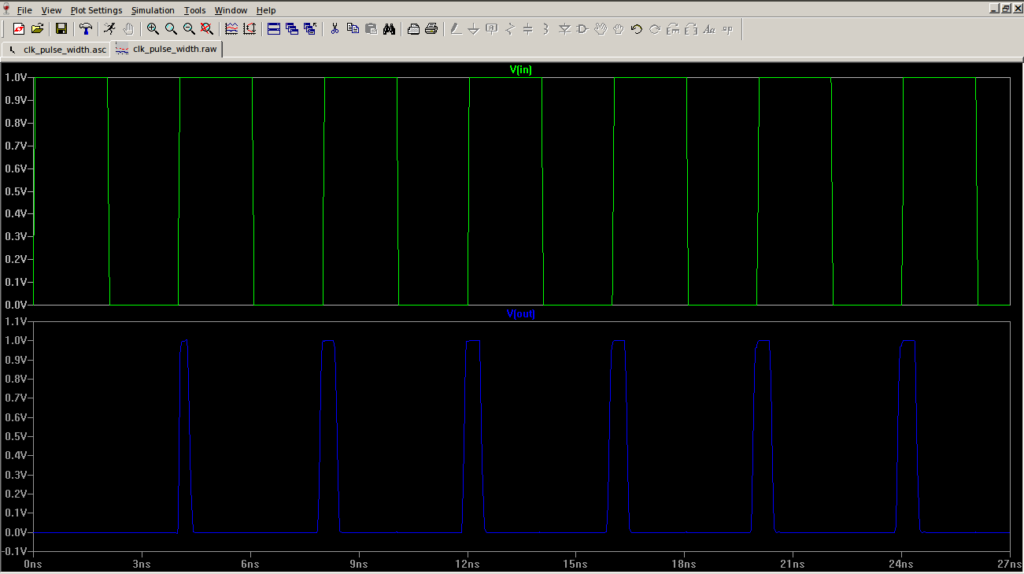Click the Inductor component icon
Screen dimensions: 1024x574
click(546, 29)
